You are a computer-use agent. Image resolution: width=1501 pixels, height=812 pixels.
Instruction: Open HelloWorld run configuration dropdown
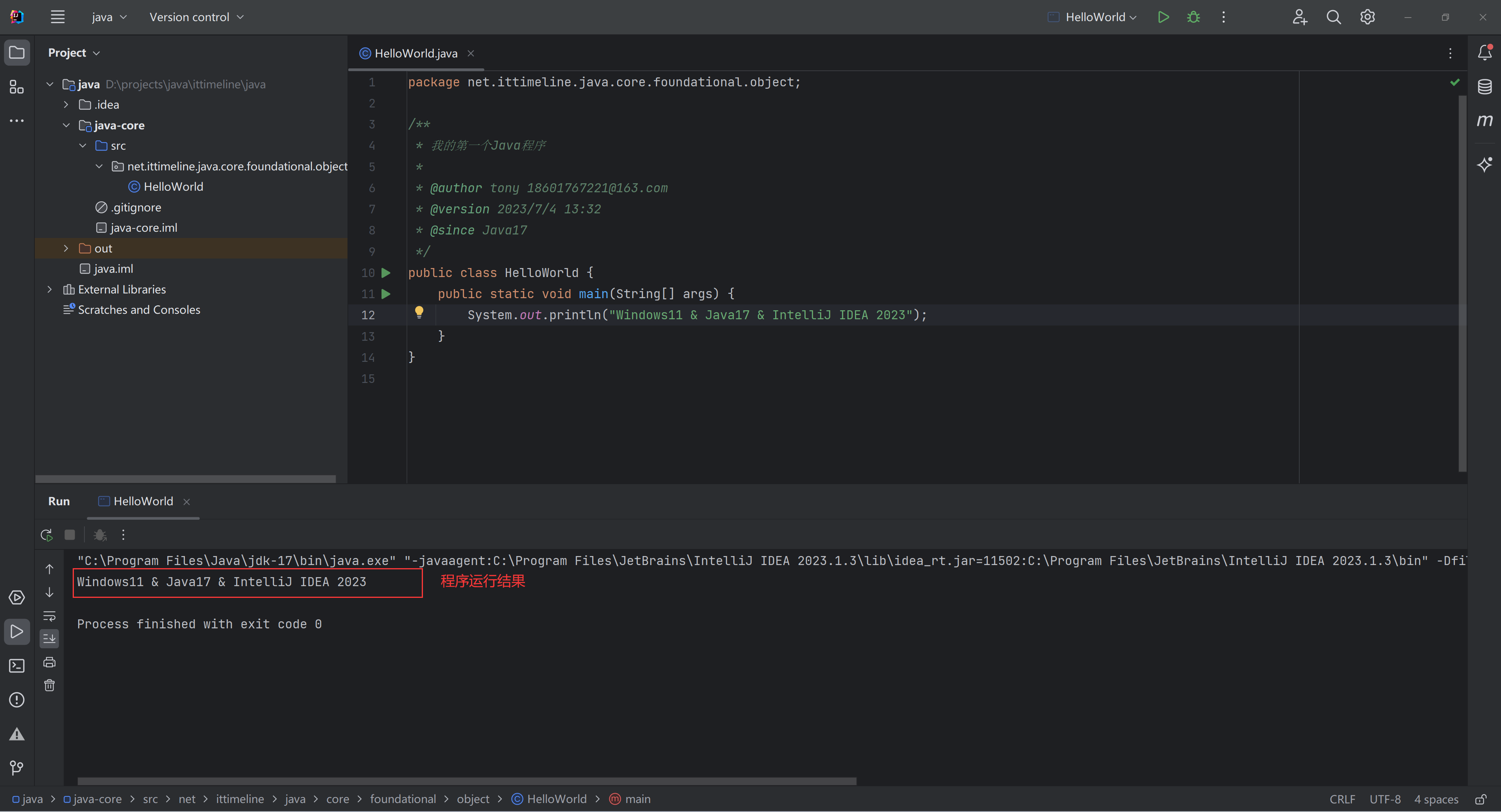[1092, 17]
